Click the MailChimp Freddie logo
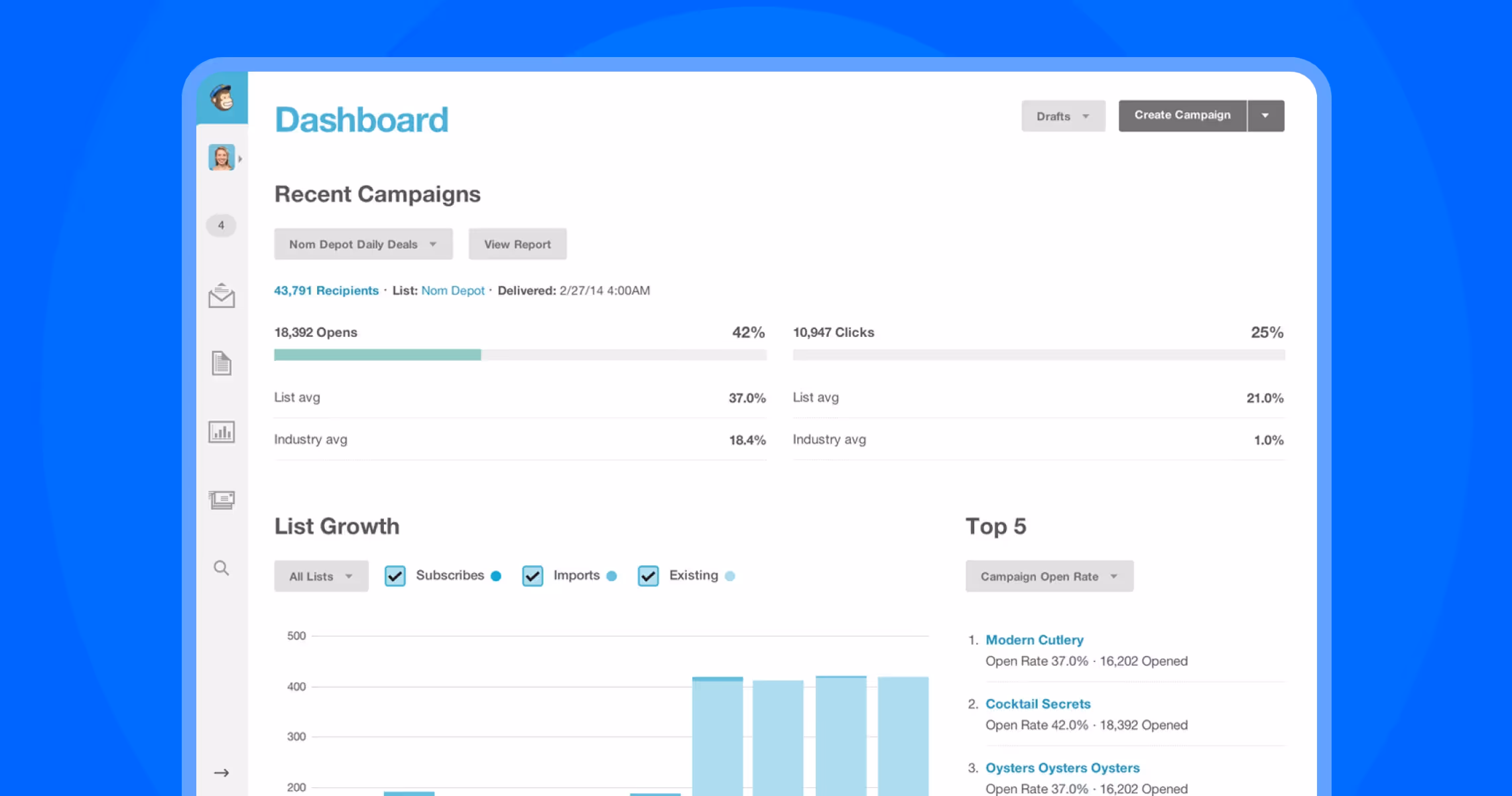This screenshot has height=796, width=1512. click(222, 97)
